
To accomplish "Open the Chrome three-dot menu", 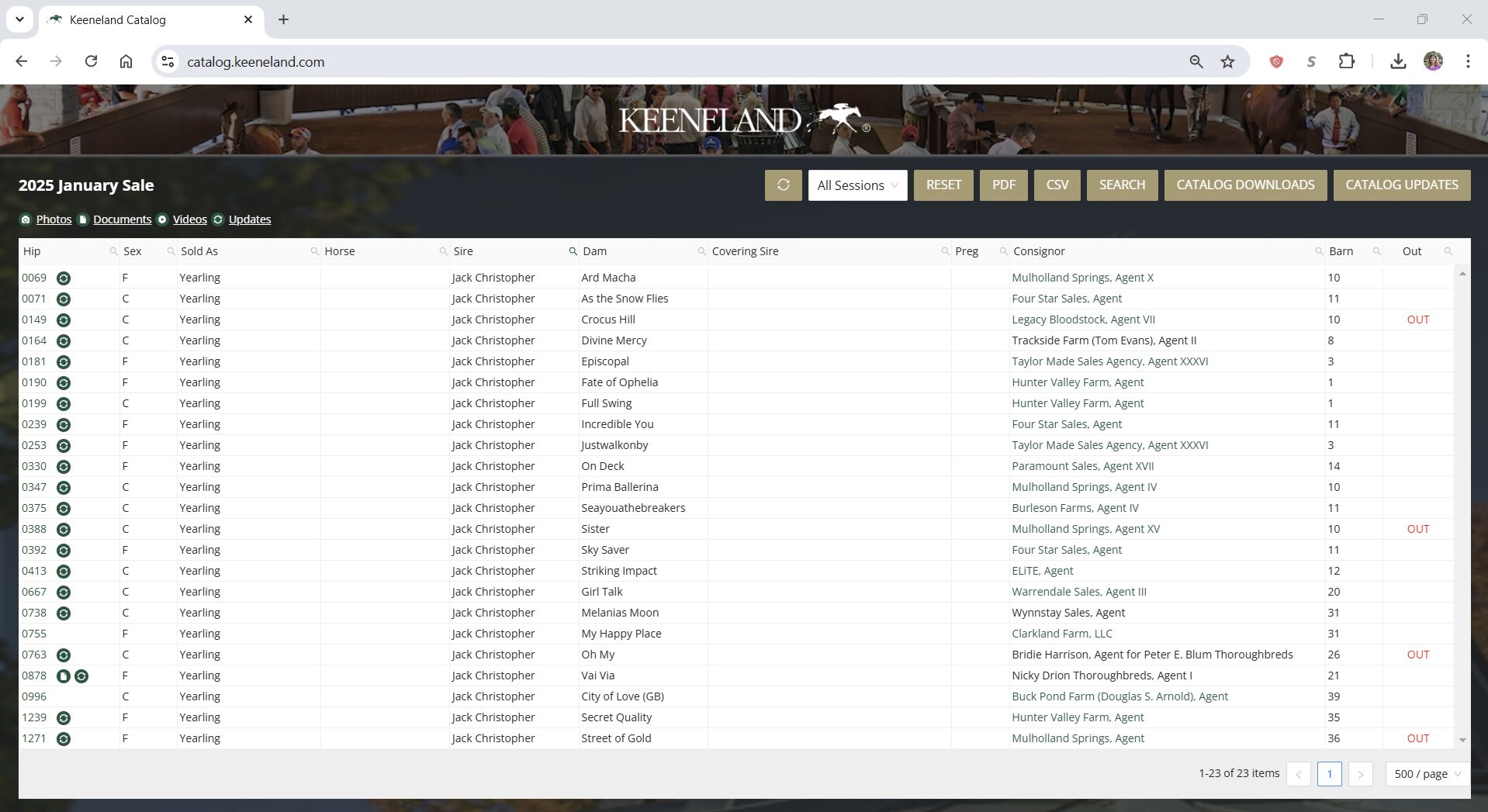I will pyautogui.click(x=1467, y=61).
